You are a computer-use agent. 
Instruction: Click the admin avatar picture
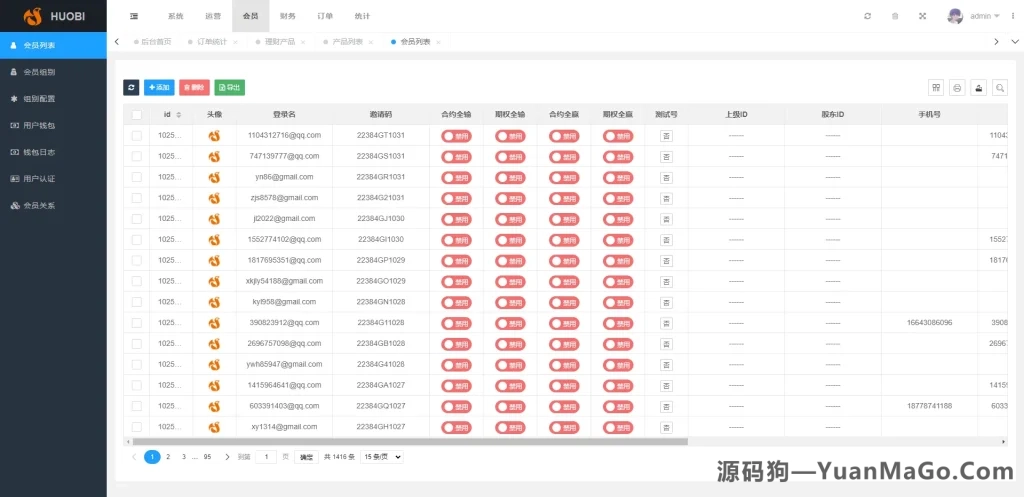point(955,16)
